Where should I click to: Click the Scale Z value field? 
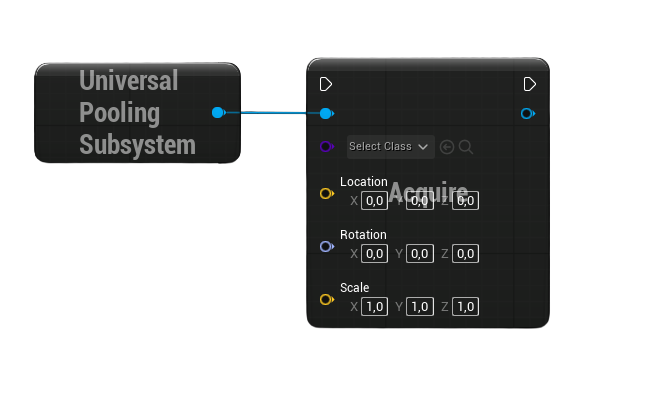point(466,307)
